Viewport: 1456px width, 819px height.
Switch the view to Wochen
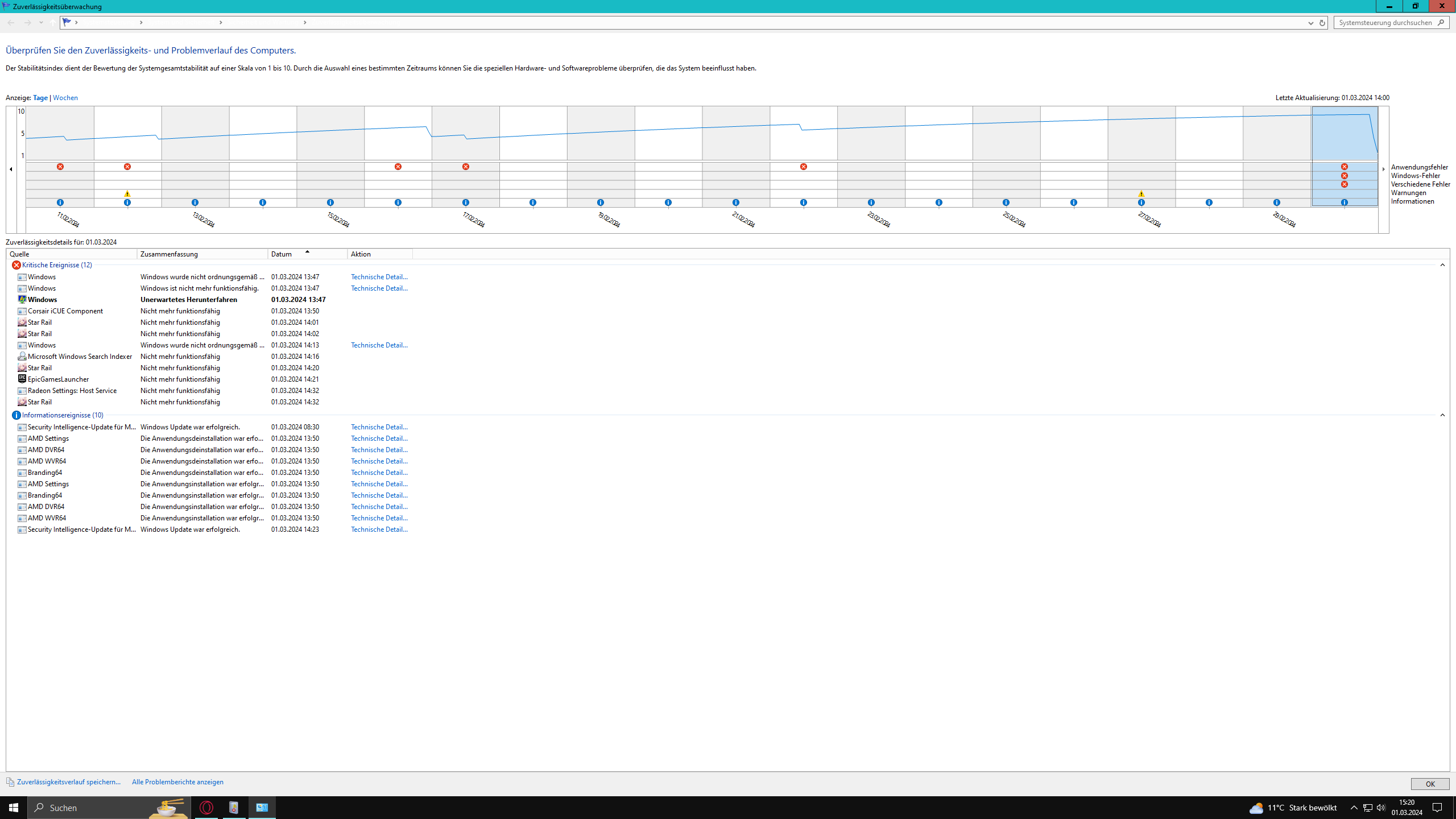coord(65,98)
